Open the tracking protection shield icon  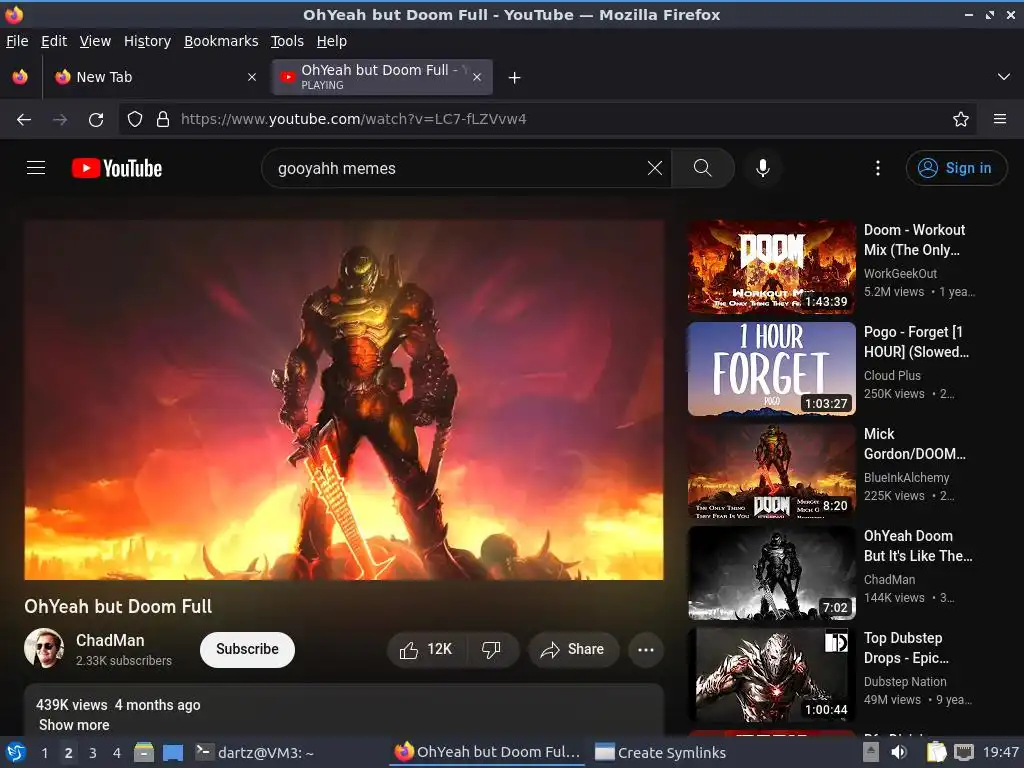[135, 119]
